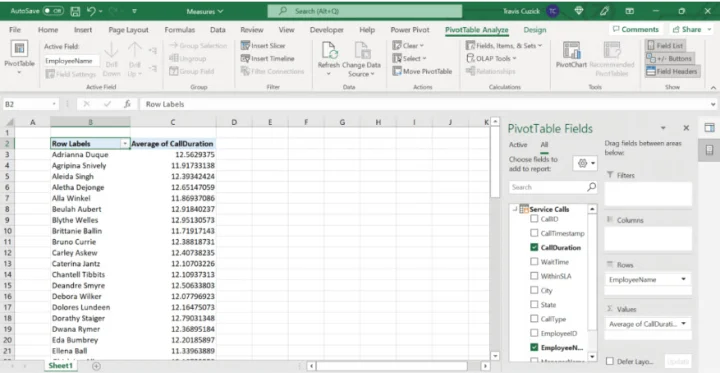Click the Save icon in title bar

[75, 11]
